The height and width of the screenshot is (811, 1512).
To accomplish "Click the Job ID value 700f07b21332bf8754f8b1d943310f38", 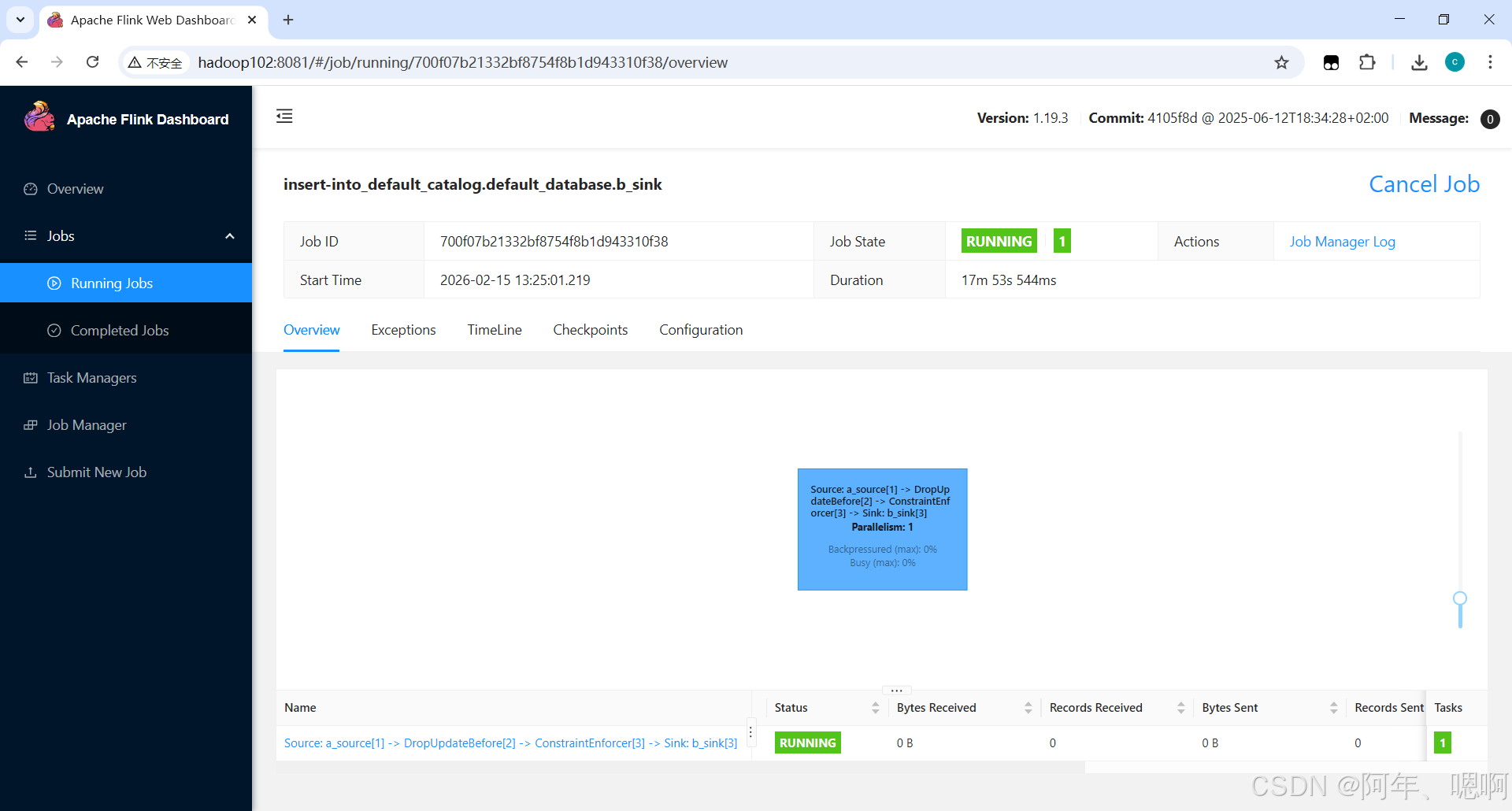I will (554, 242).
